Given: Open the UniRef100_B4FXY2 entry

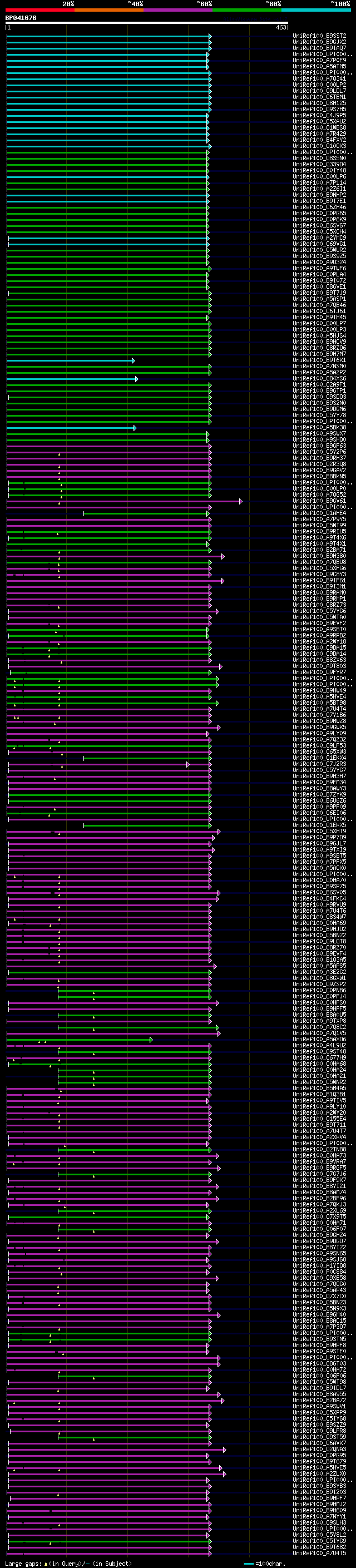Looking at the screenshot, I should pos(319,140).
